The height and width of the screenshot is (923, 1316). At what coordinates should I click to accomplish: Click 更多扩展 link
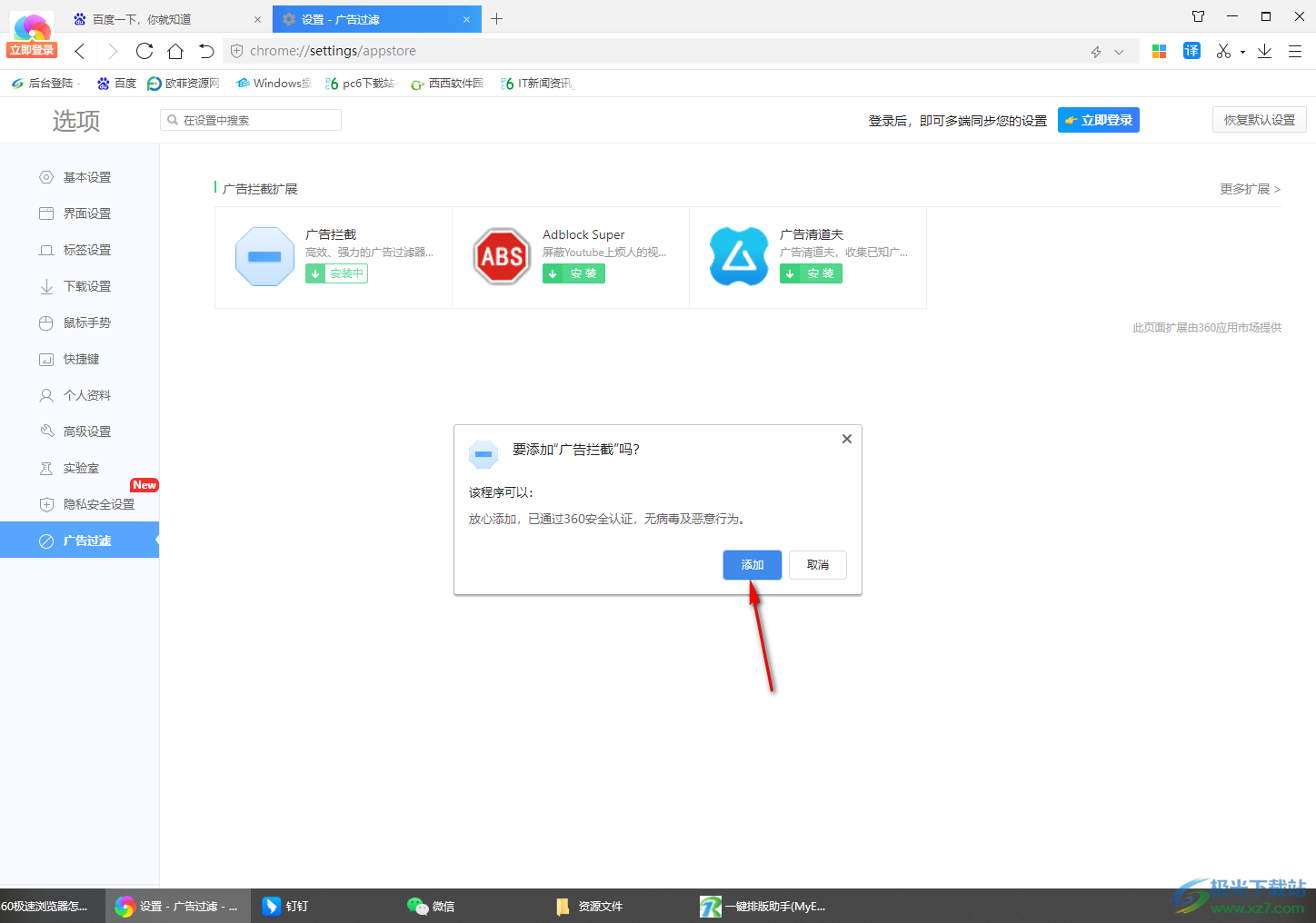coord(1250,189)
